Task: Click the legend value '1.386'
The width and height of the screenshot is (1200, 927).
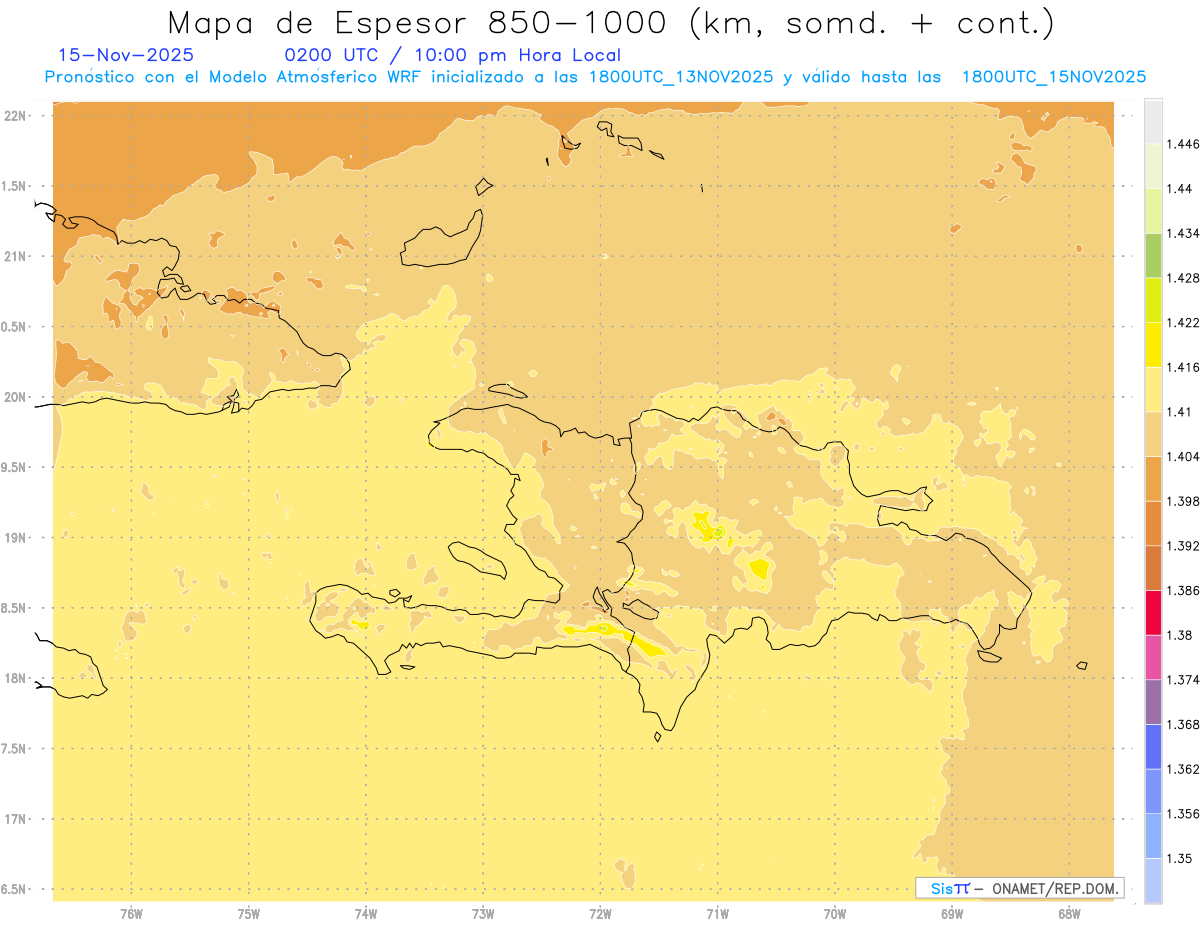Action: (x=1183, y=591)
